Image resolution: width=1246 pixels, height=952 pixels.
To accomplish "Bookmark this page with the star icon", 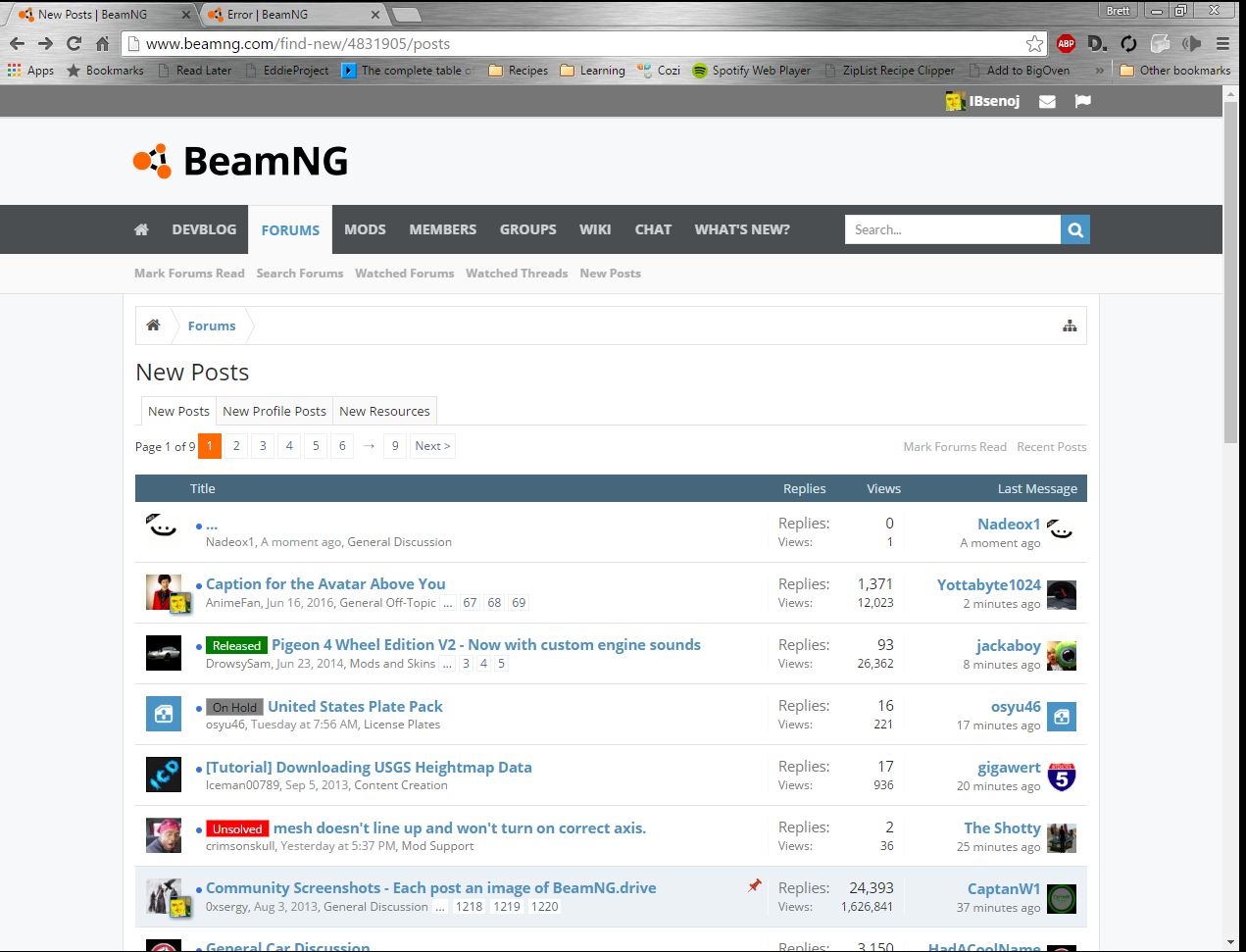I will 1034,43.
